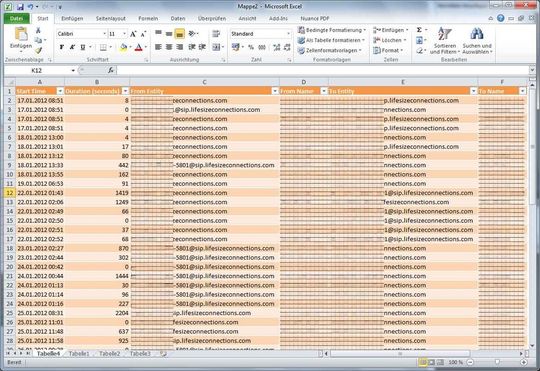The width and height of the screenshot is (540, 371).
Task: Open Bedingte Formatierung menu
Action: (x=332, y=30)
